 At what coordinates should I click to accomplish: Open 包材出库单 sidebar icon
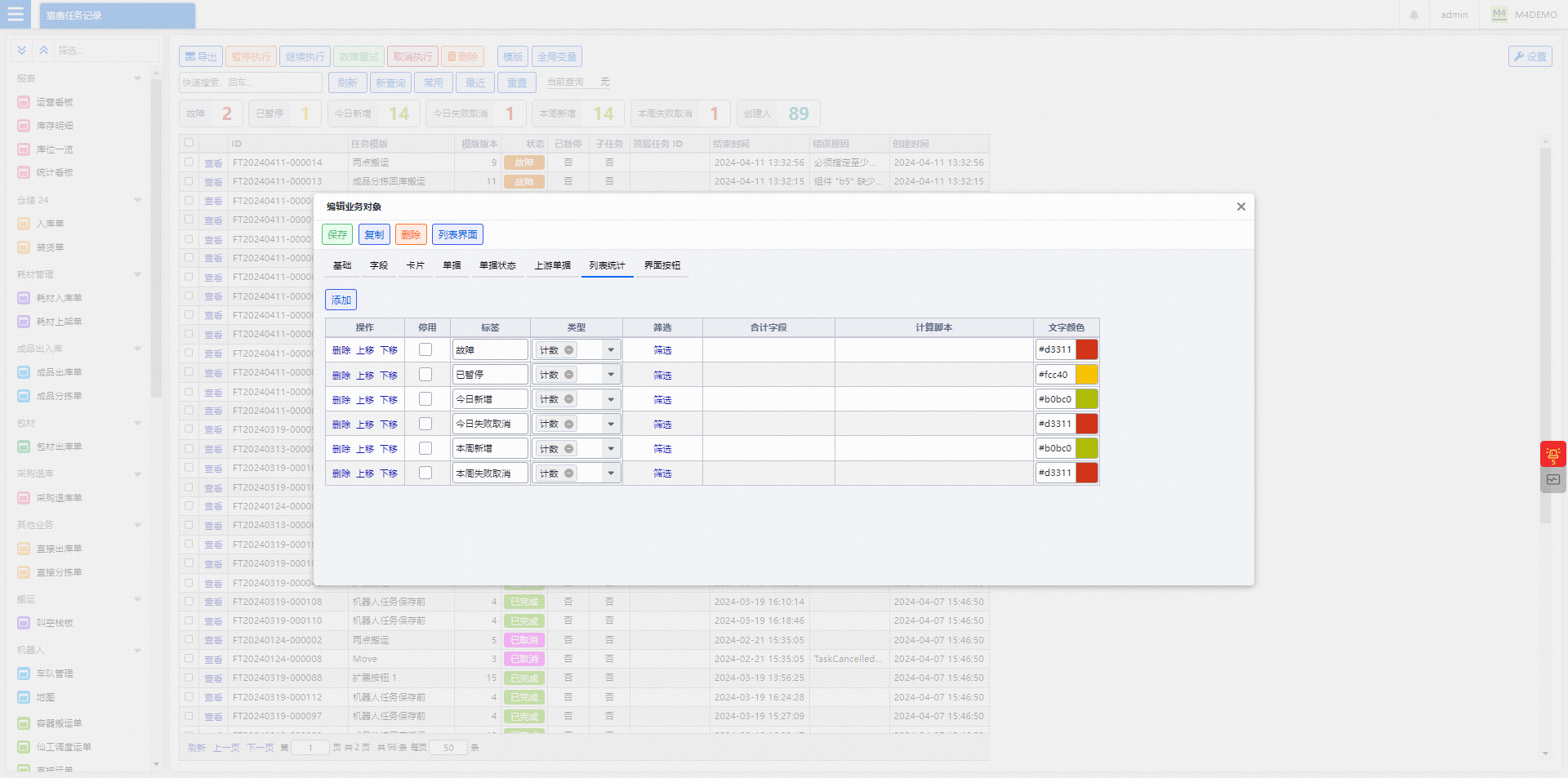tap(24, 447)
